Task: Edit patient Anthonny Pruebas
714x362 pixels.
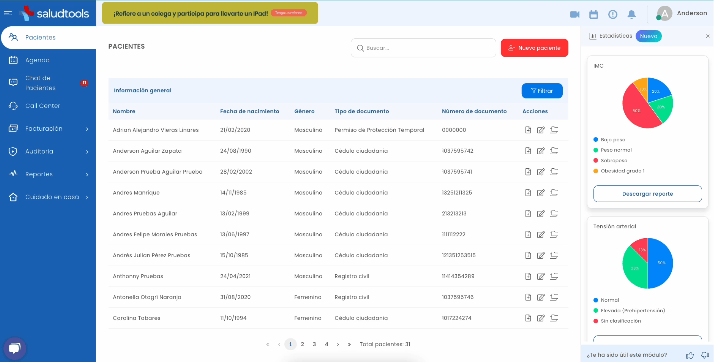Action: coord(541,276)
